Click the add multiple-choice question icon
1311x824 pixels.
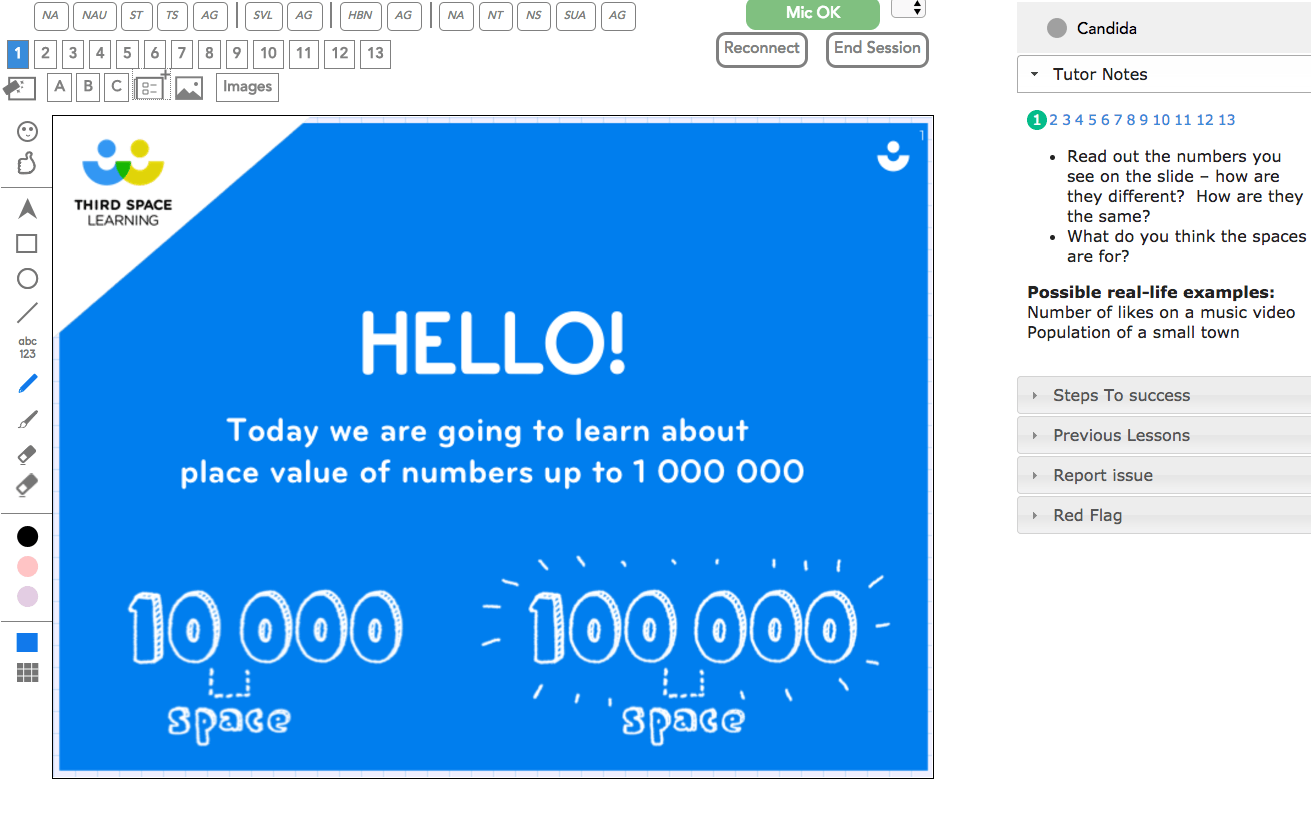pos(151,88)
